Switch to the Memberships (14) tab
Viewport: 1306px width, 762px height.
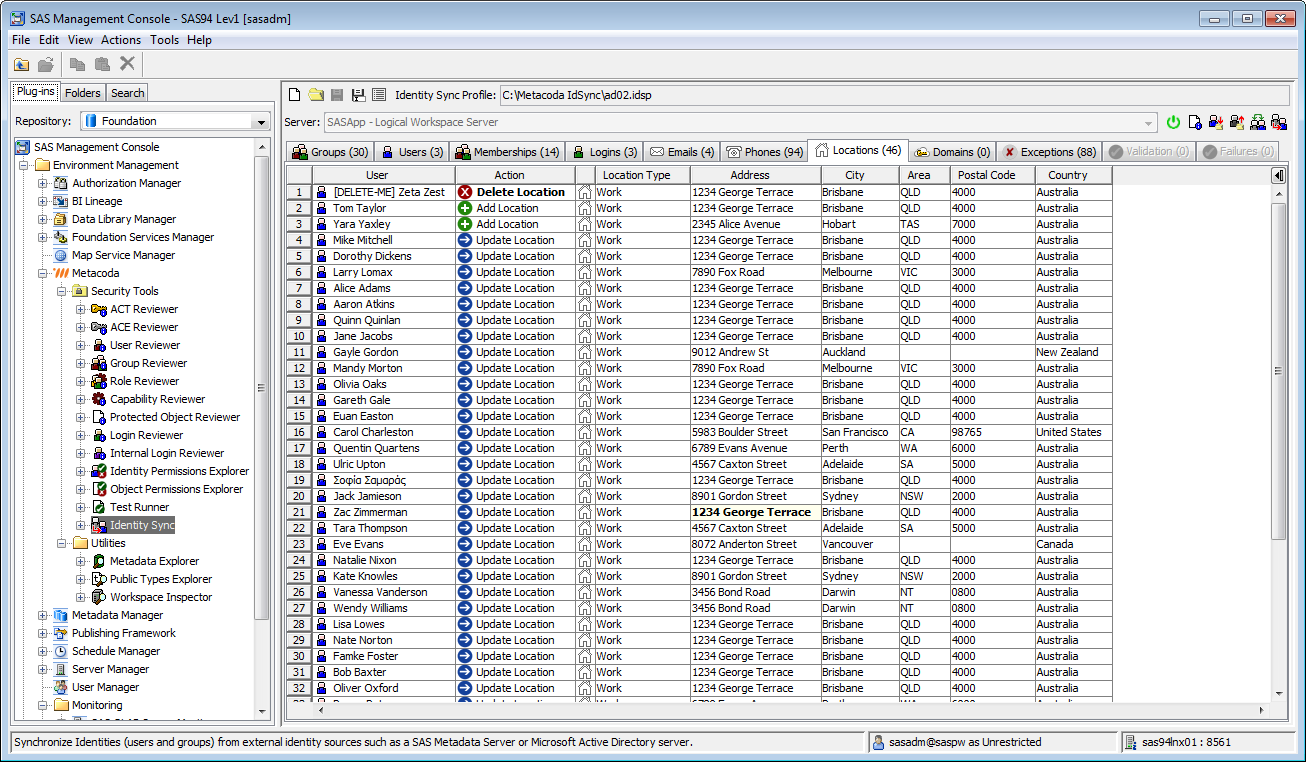(x=507, y=152)
